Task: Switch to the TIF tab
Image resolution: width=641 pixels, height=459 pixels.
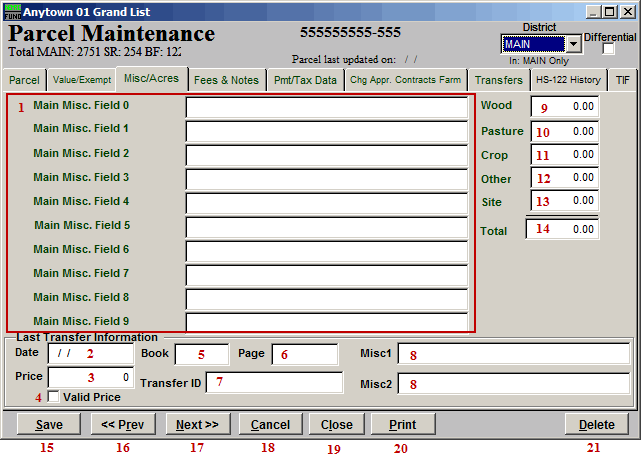Action: tap(623, 80)
